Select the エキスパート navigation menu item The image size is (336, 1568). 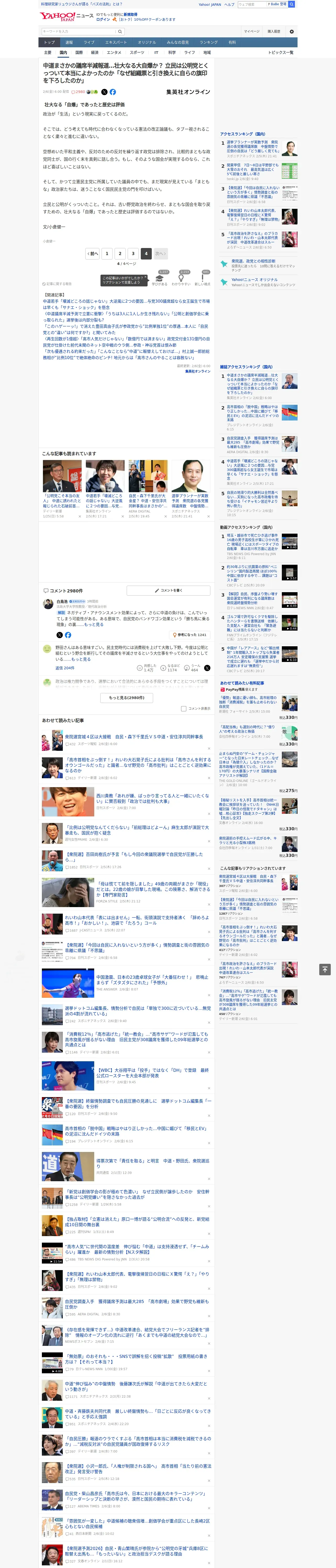[x=116, y=42]
